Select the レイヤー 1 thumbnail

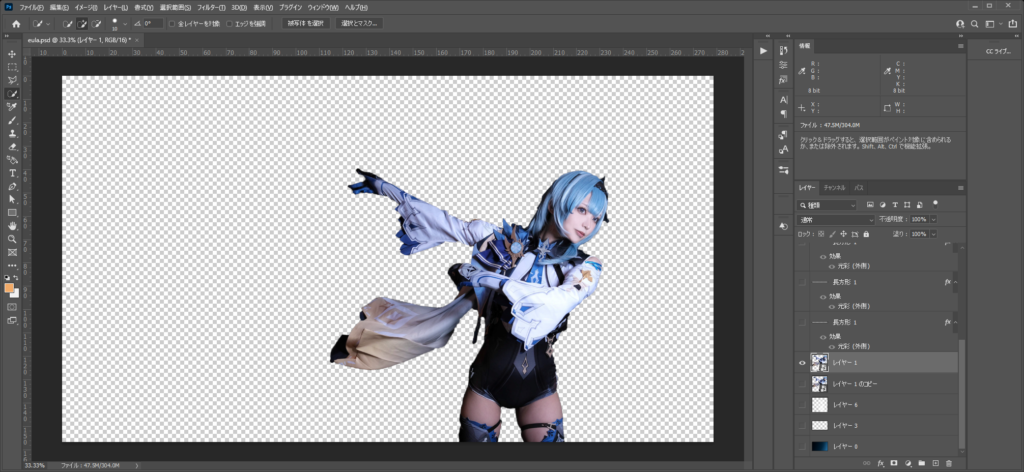[819, 362]
